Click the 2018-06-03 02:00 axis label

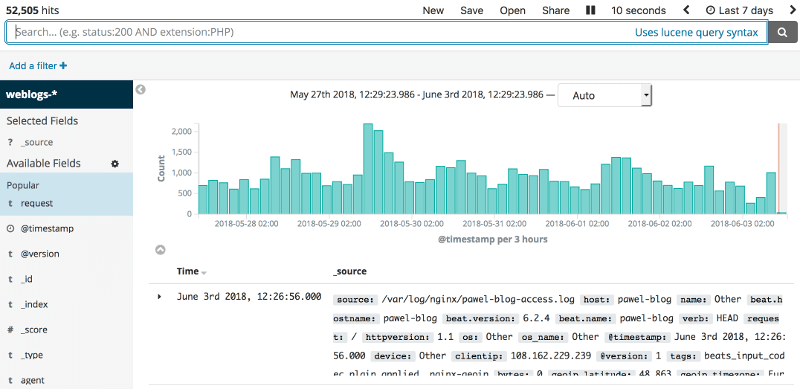[742, 223]
